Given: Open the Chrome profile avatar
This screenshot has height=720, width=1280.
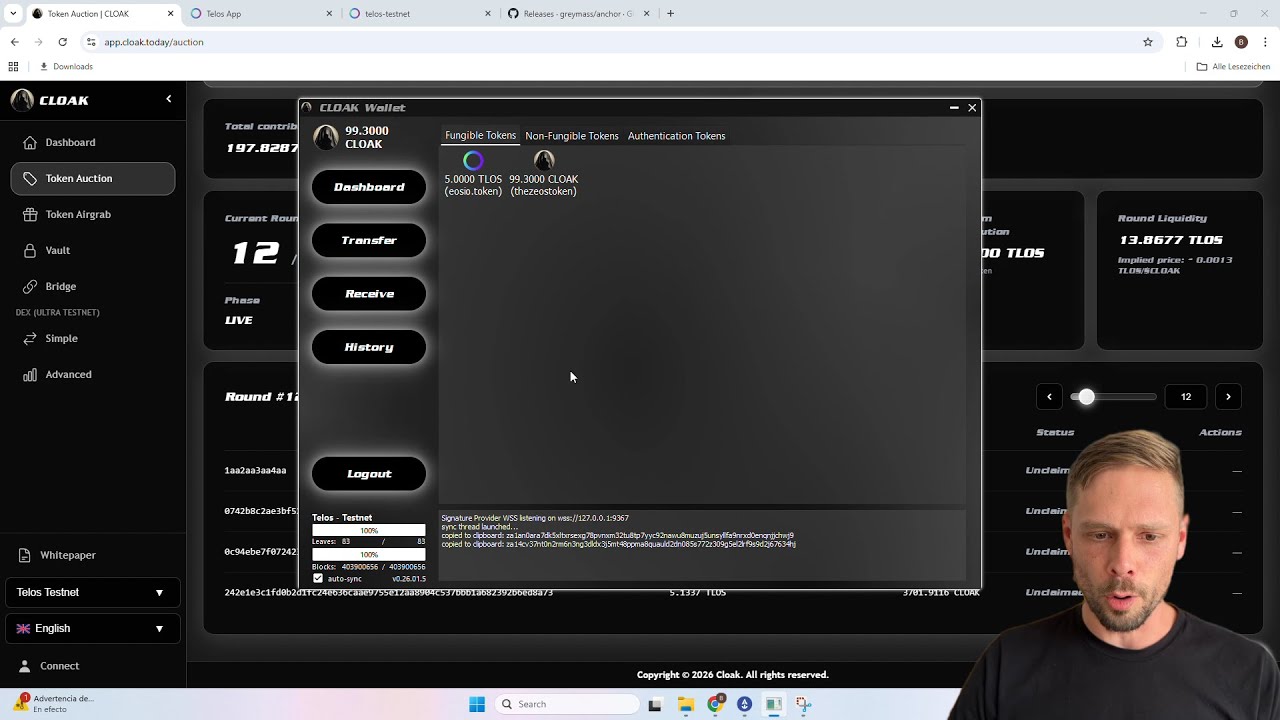Looking at the screenshot, I should (x=1241, y=42).
